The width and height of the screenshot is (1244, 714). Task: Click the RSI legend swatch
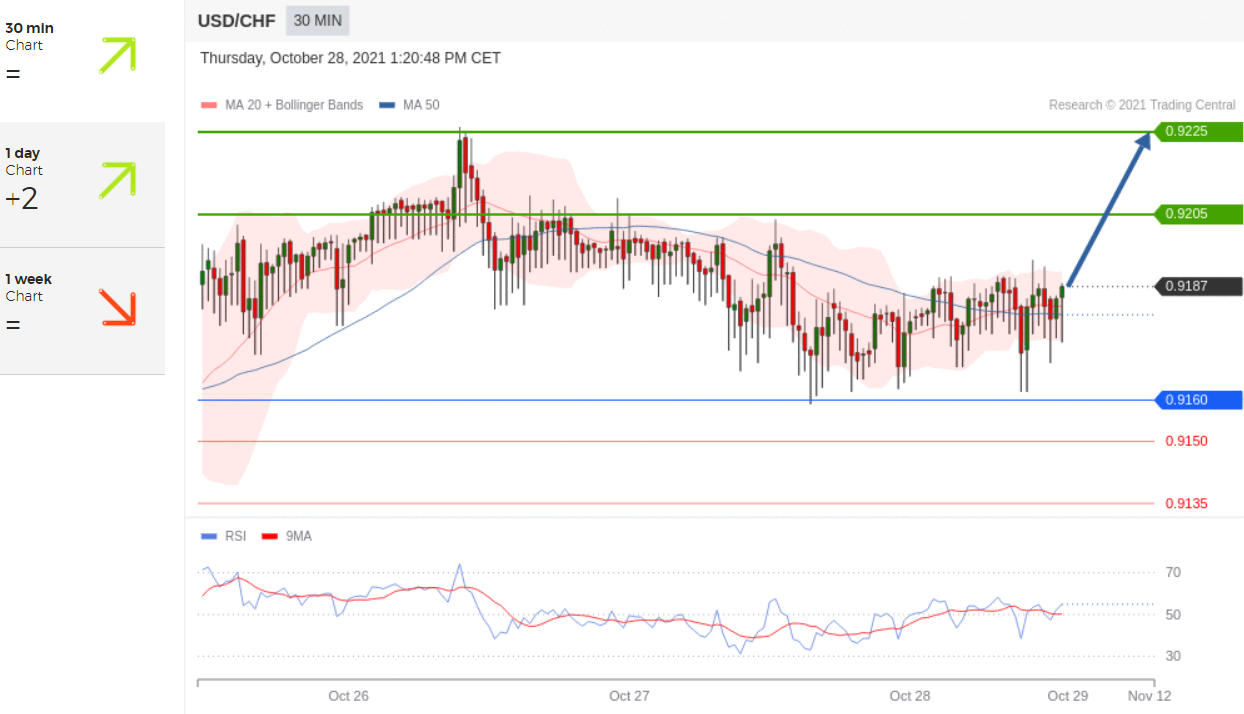click(x=208, y=537)
